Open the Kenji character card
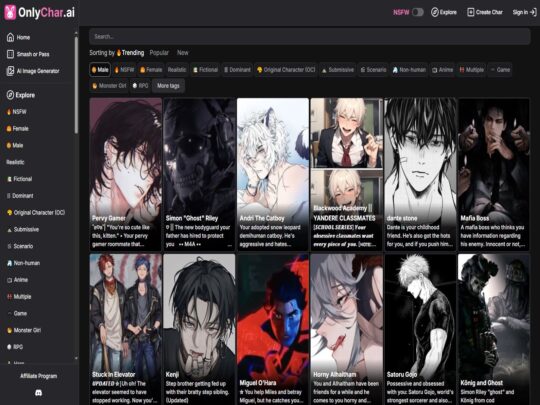 coord(199,330)
